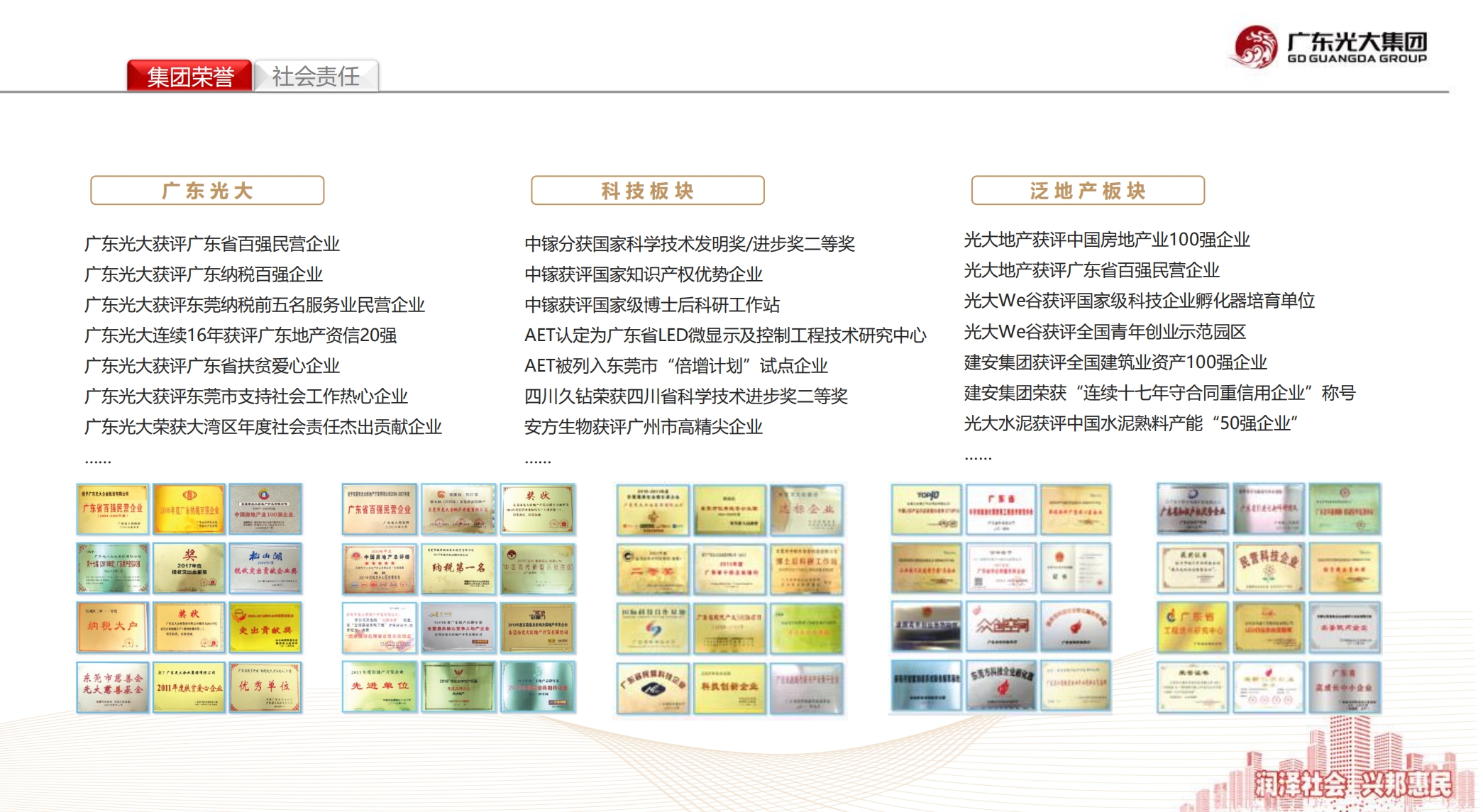
Task: Open the 2011年度扶贫爱心企业 plaque
Action: coord(189,686)
